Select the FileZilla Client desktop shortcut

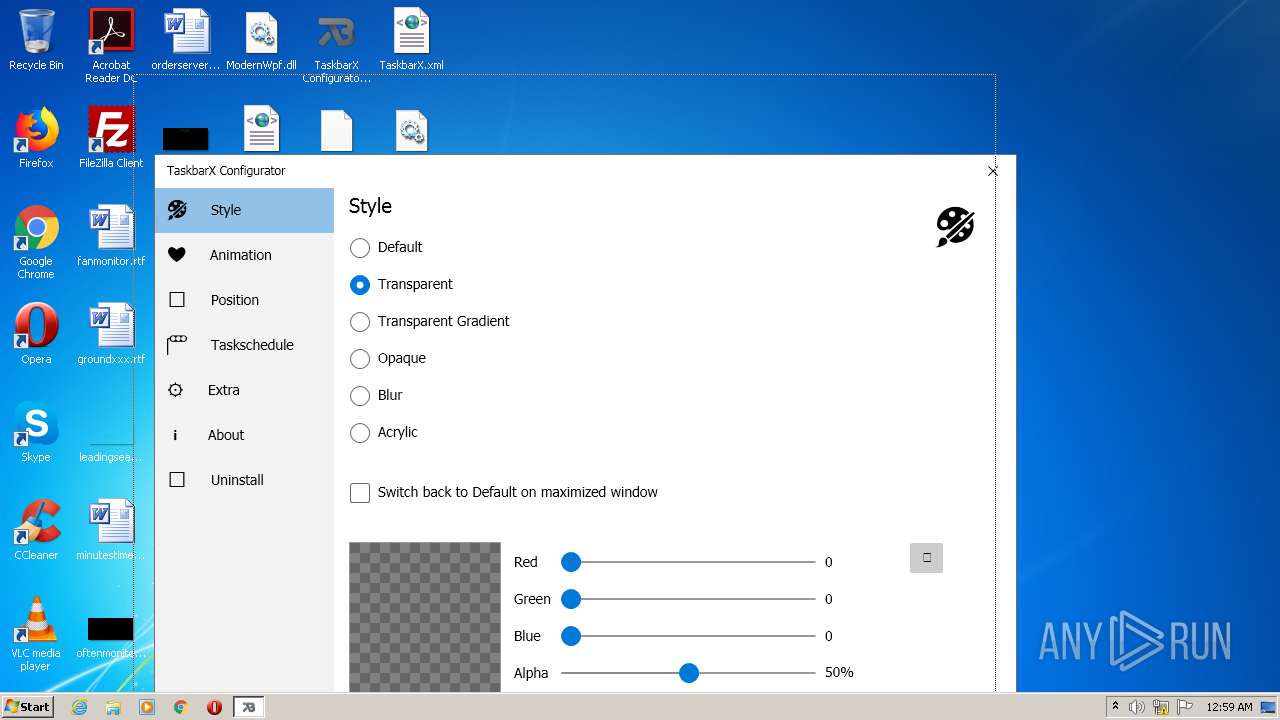111,138
